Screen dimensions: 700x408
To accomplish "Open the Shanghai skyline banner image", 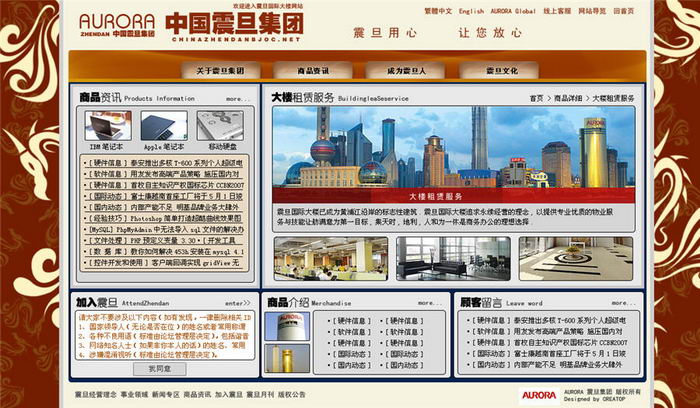I will [x=452, y=147].
